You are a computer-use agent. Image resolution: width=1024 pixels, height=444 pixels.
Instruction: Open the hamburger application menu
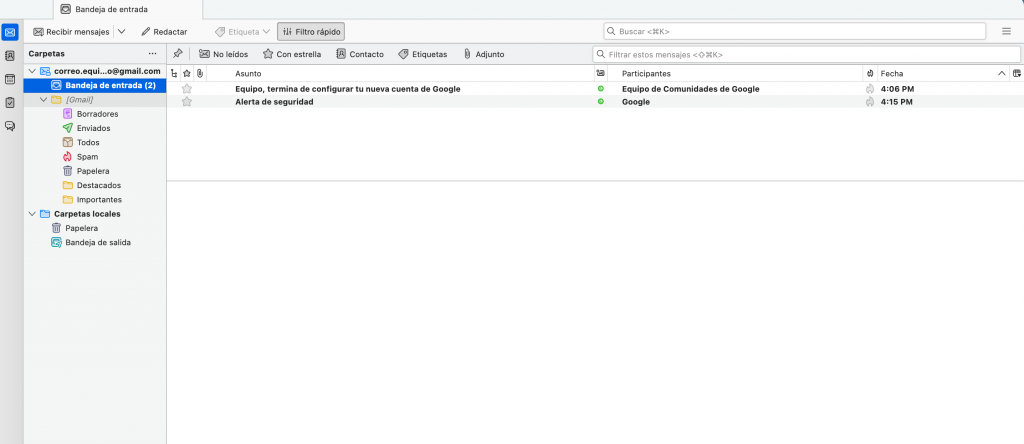click(x=1006, y=31)
